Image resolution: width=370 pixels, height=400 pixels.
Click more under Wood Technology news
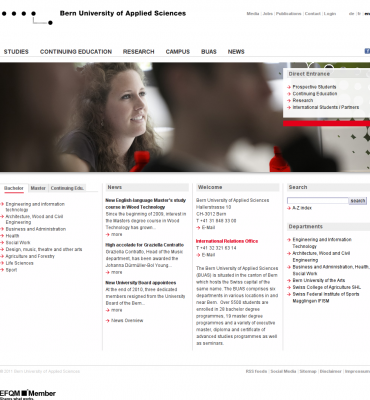pos(116,234)
